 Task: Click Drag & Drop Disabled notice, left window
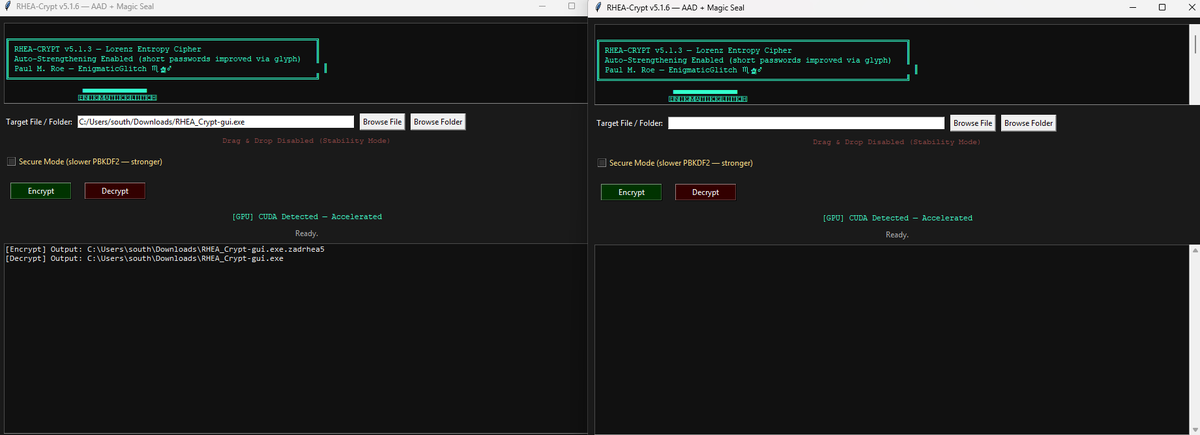[306, 141]
